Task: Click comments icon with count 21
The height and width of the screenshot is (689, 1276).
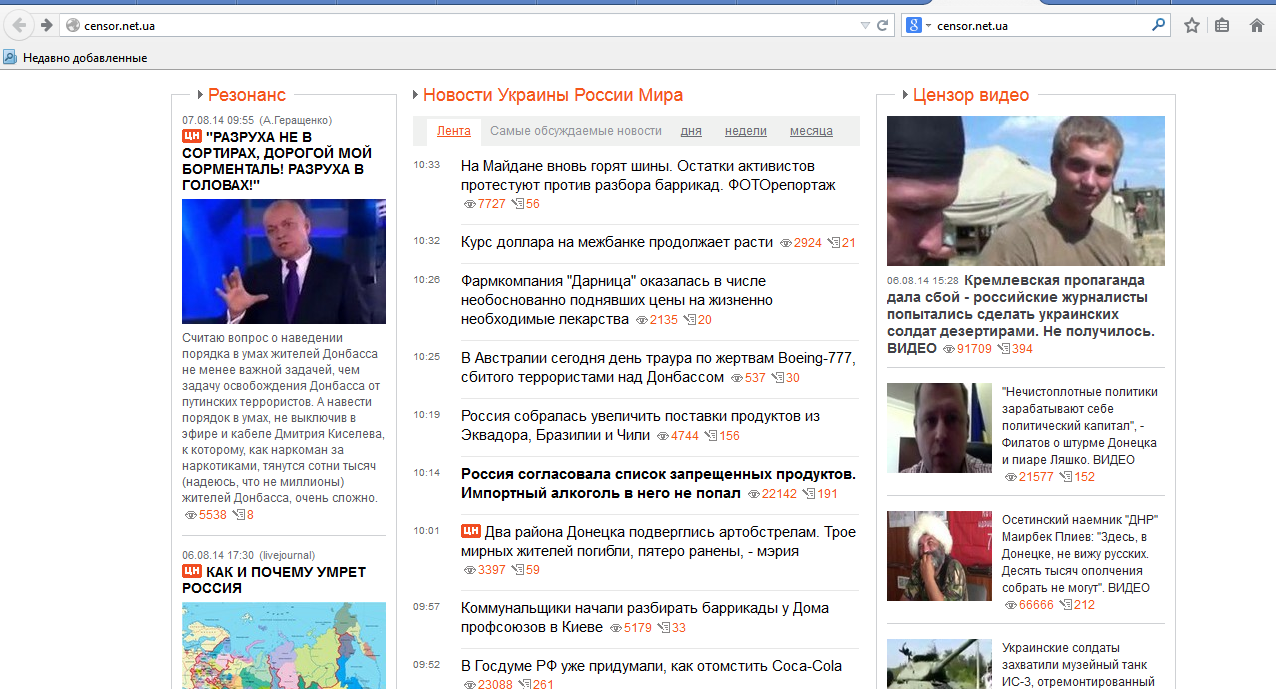Action: [834, 243]
